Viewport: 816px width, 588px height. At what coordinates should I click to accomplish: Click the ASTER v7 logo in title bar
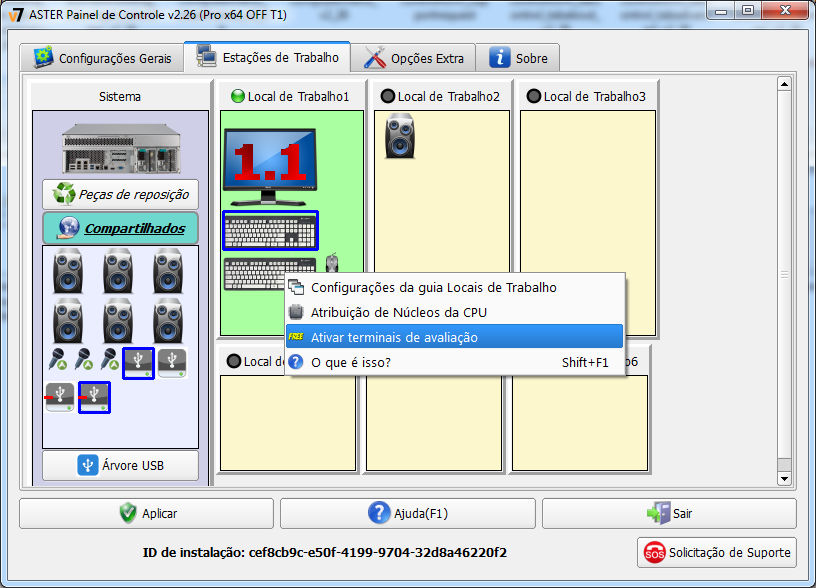tap(16, 15)
